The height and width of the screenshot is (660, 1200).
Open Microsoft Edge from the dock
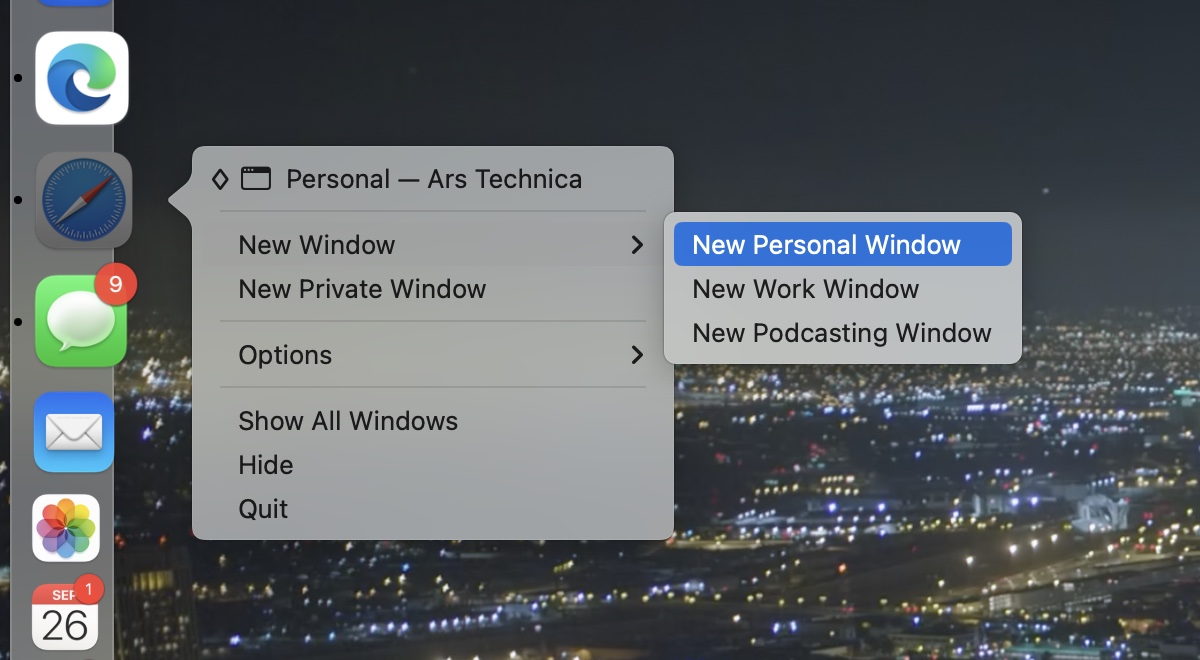pos(82,78)
